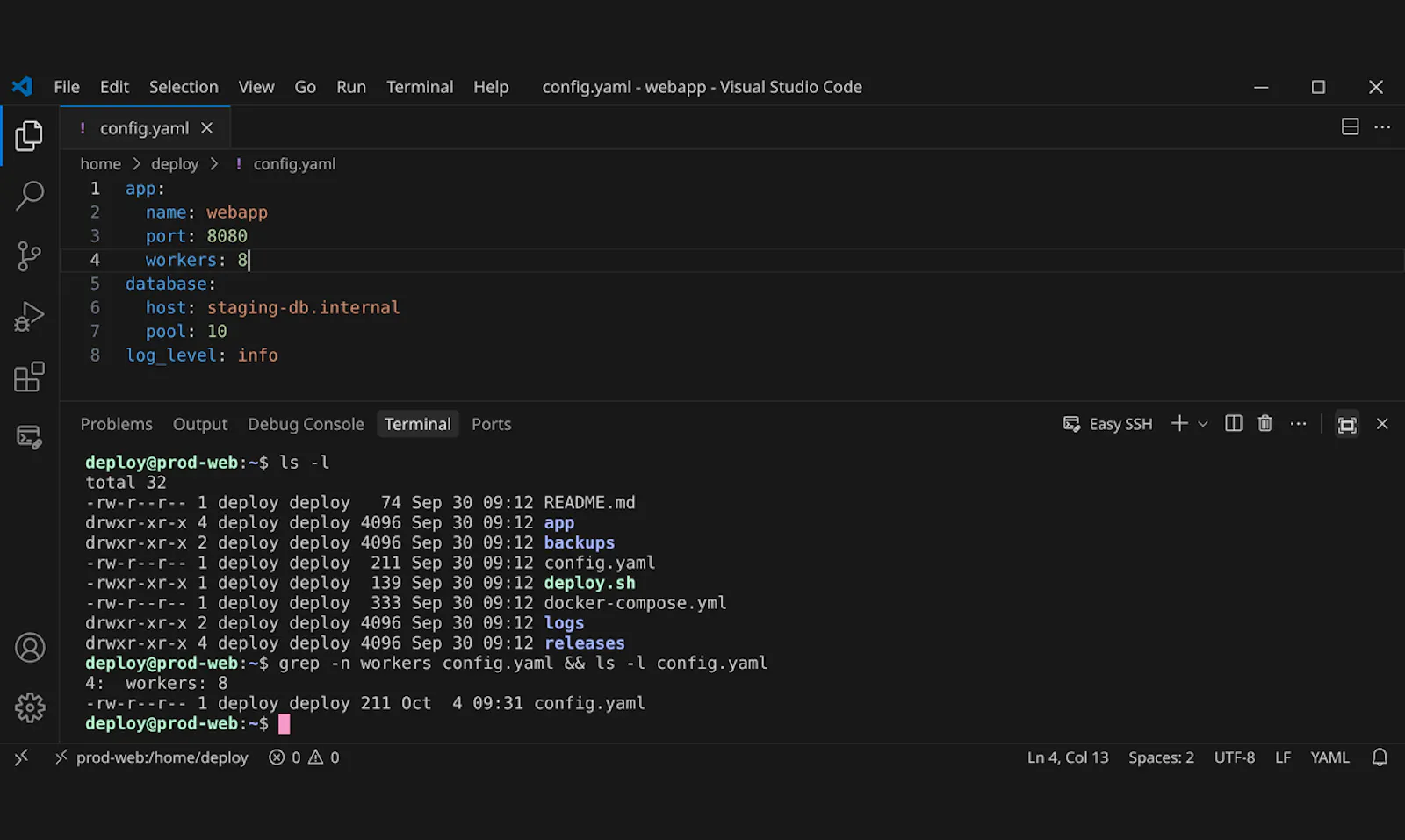Click 'staging-db.internal' host value

(303, 307)
